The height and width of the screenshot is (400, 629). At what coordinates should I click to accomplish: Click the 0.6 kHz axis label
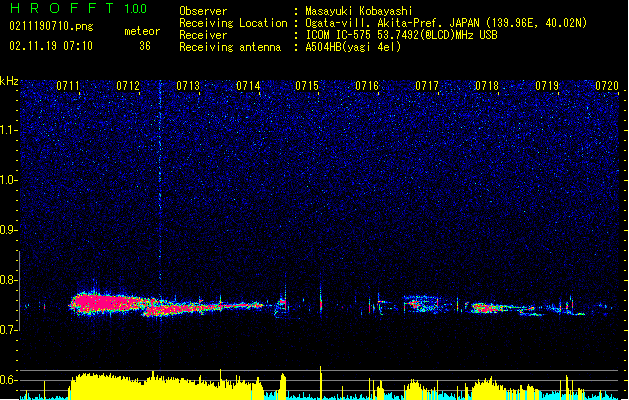[x=9, y=380]
